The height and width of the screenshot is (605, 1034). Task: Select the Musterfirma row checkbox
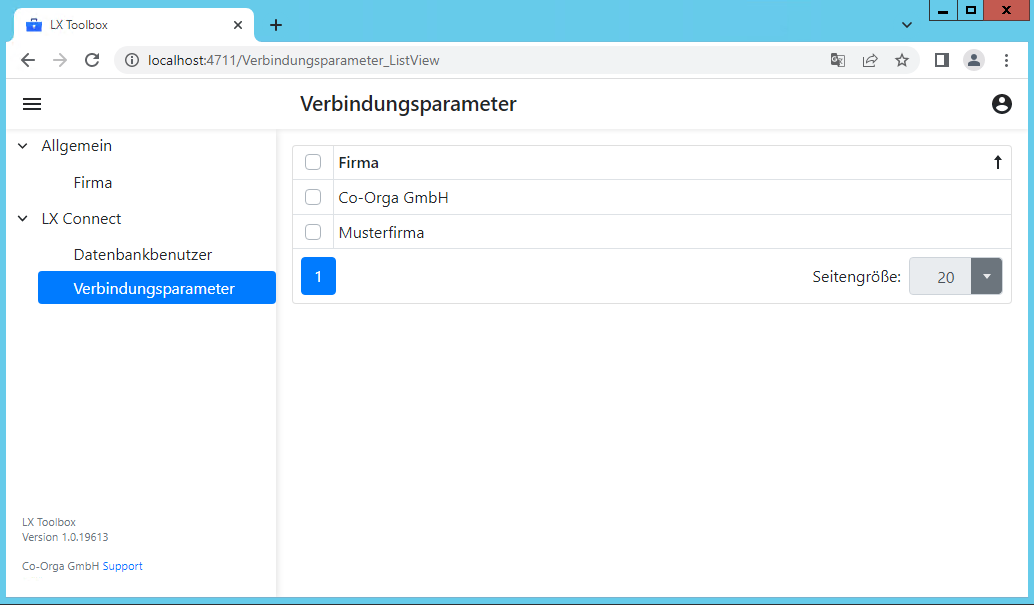click(x=313, y=232)
